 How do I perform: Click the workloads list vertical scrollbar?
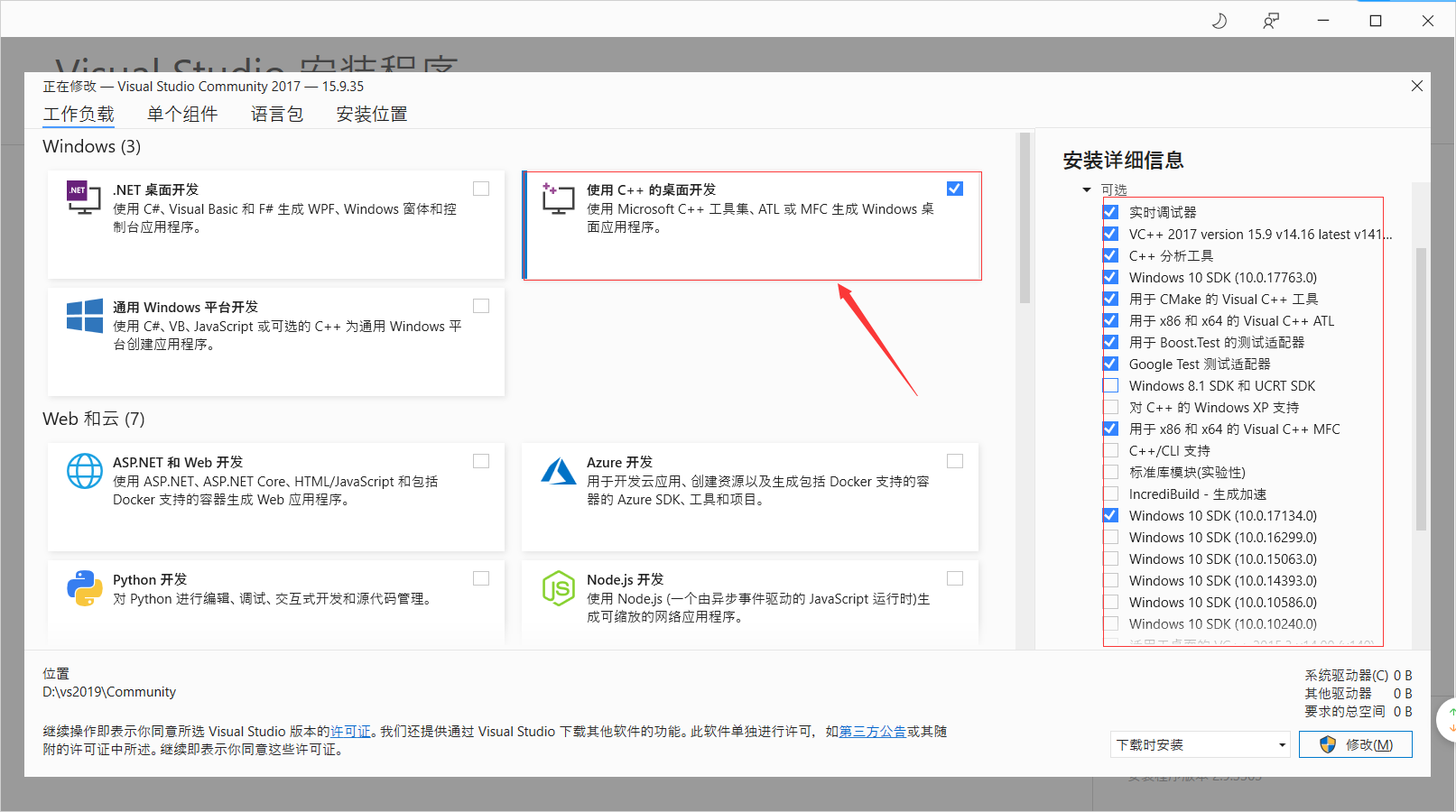(x=1025, y=218)
